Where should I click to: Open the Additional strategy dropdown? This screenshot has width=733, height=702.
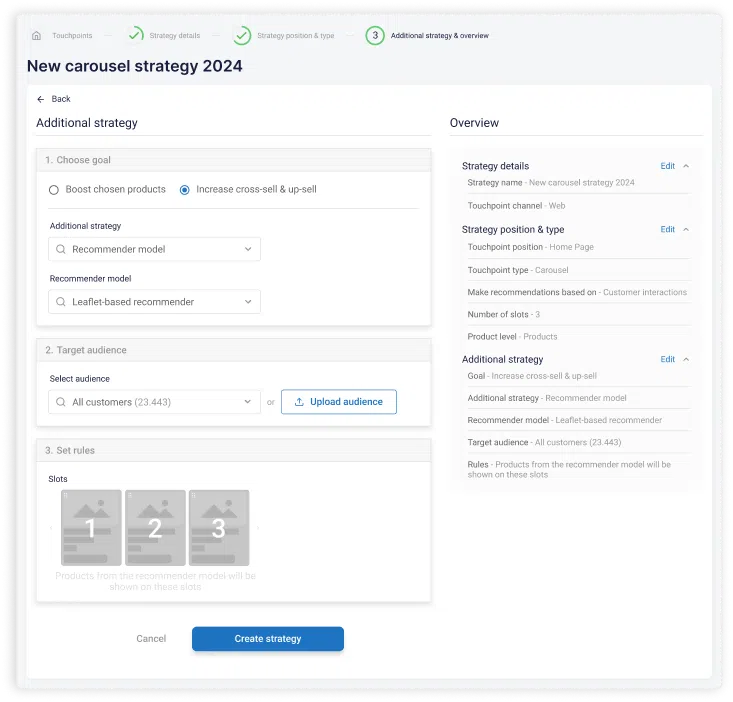pyautogui.click(x=154, y=249)
